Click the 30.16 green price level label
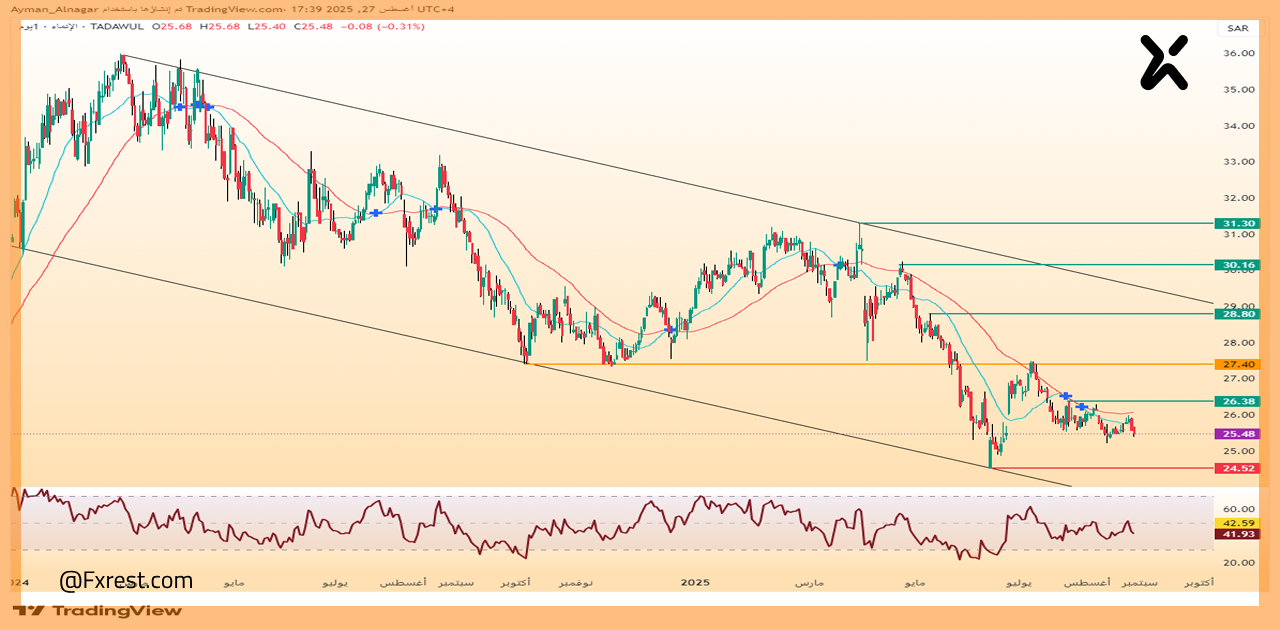 point(1235,265)
